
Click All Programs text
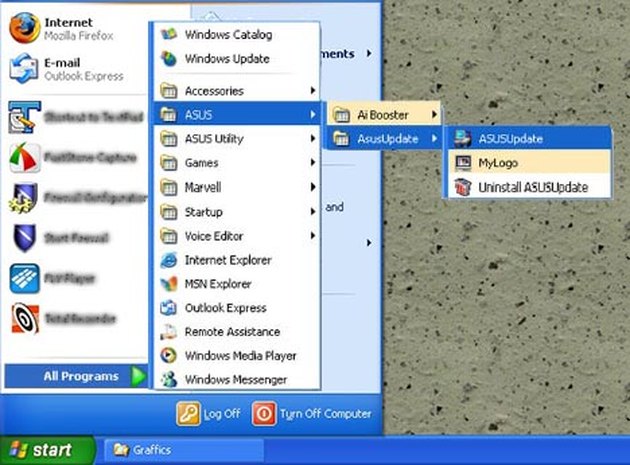tap(81, 377)
